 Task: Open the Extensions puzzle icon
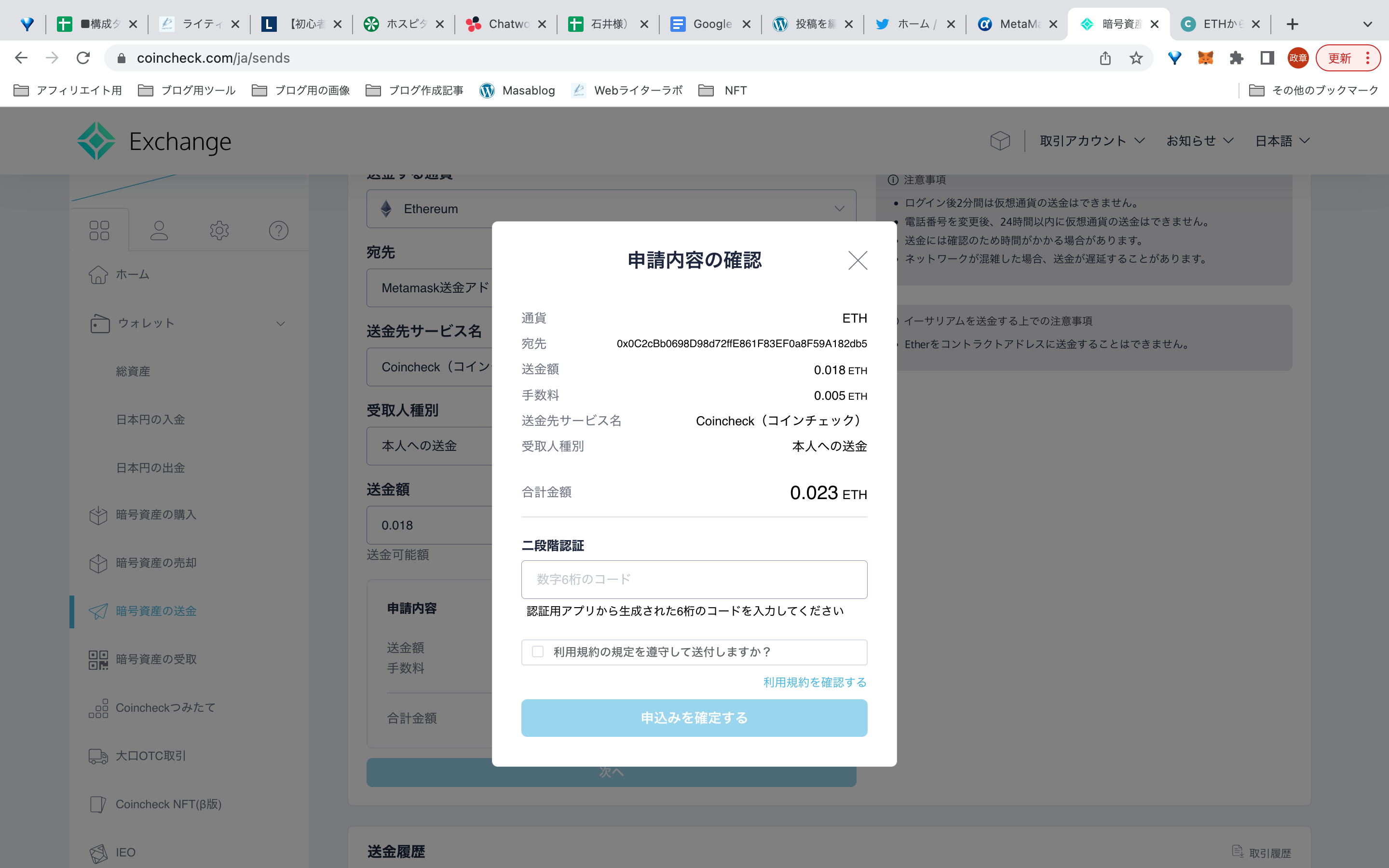point(1236,58)
